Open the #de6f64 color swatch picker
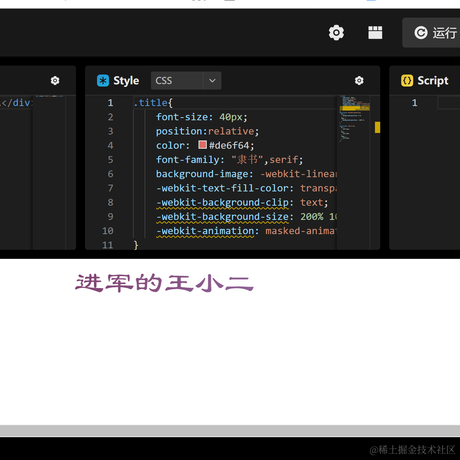The height and width of the screenshot is (460, 460). [202, 145]
